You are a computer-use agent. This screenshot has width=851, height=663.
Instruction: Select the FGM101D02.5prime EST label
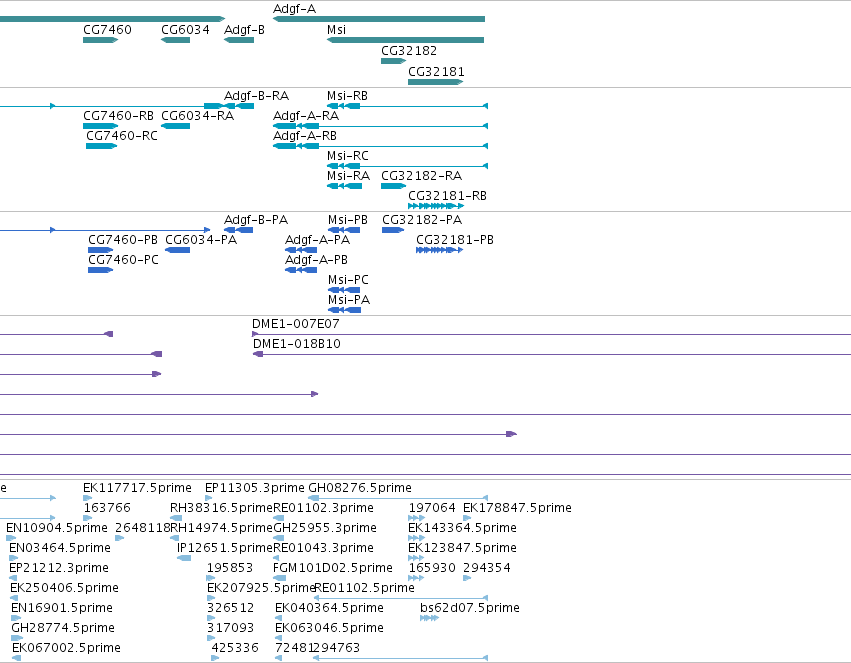pyautogui.click(x=333, y=569)
